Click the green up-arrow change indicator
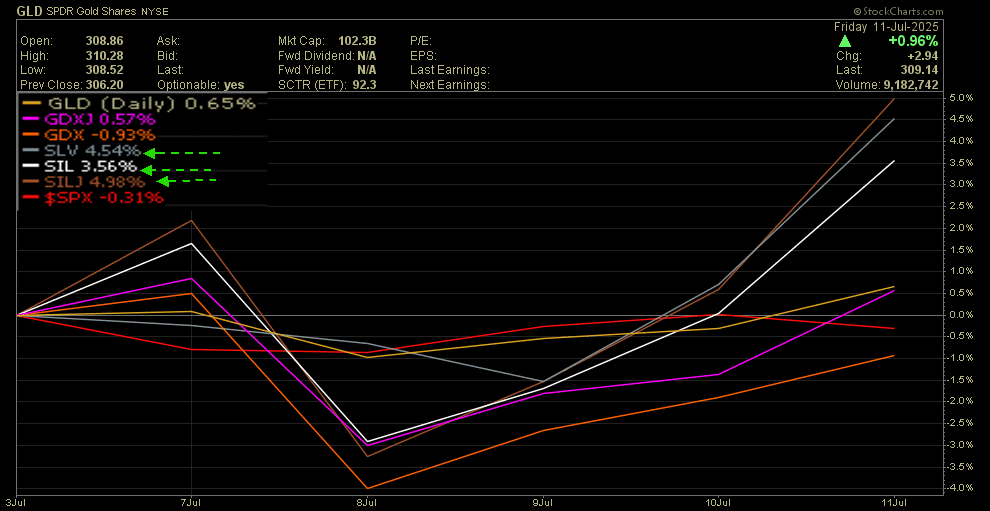The height and width of the screenshot is (511, 990). coord(844,41)
